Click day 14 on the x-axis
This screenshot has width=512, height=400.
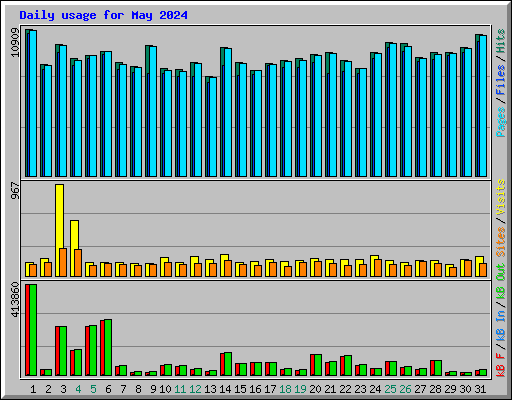tap(225, 389)
